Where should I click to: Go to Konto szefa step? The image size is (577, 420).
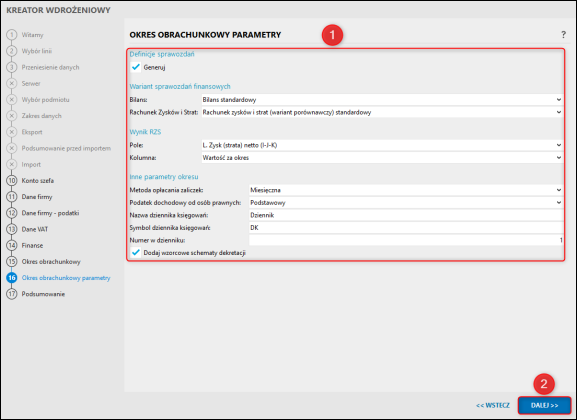pos(38,181)
